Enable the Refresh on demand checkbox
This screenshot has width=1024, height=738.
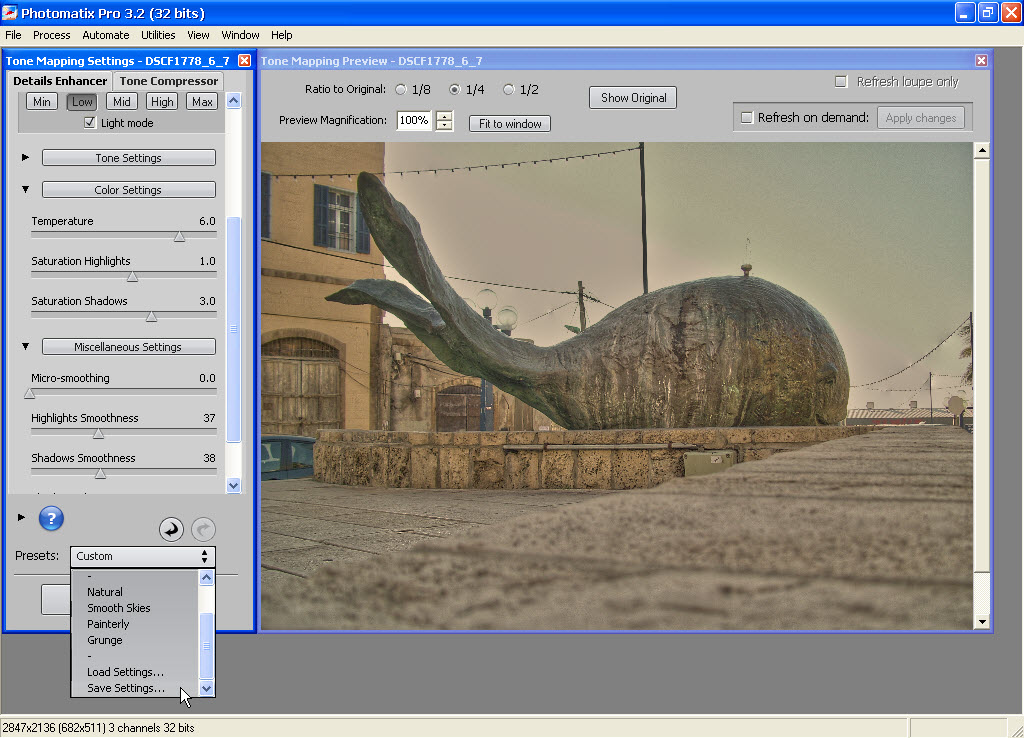pyautogui.click(x=746, y=118)
